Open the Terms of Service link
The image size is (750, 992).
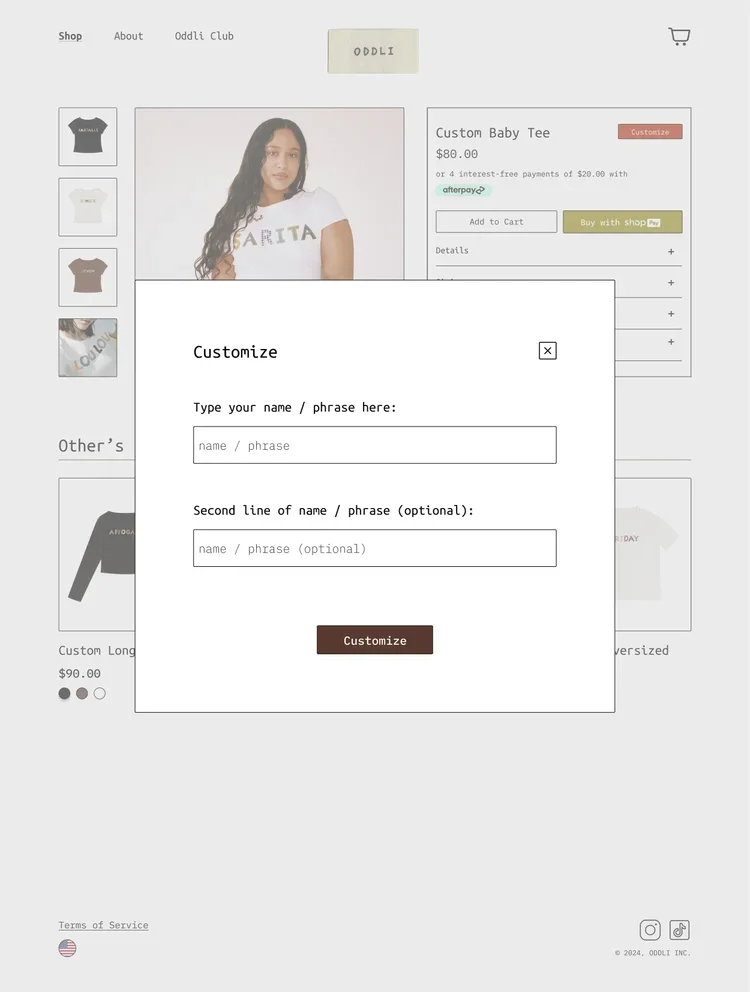[103, 925]
